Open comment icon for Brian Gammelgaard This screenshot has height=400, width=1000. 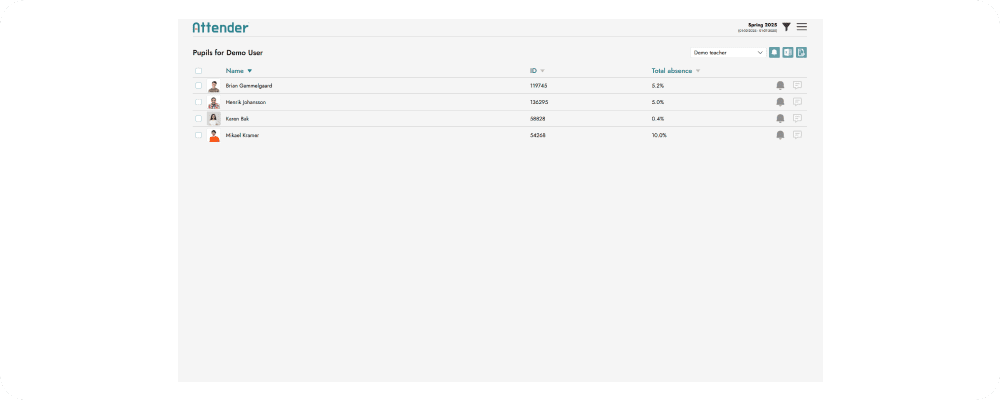click(x=797, y=86)
